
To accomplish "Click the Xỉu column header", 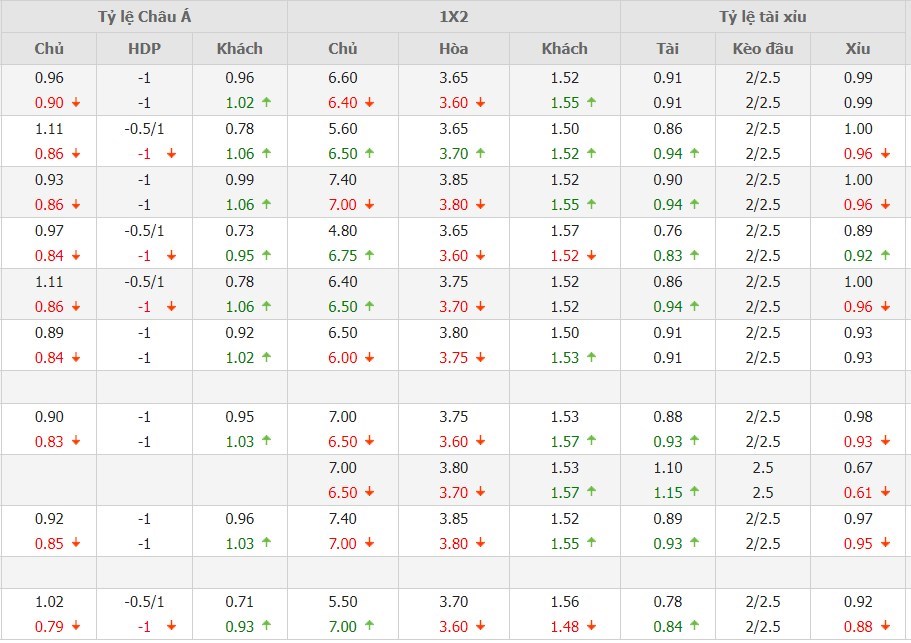I will pyautogui.click(x=857, y=49).
